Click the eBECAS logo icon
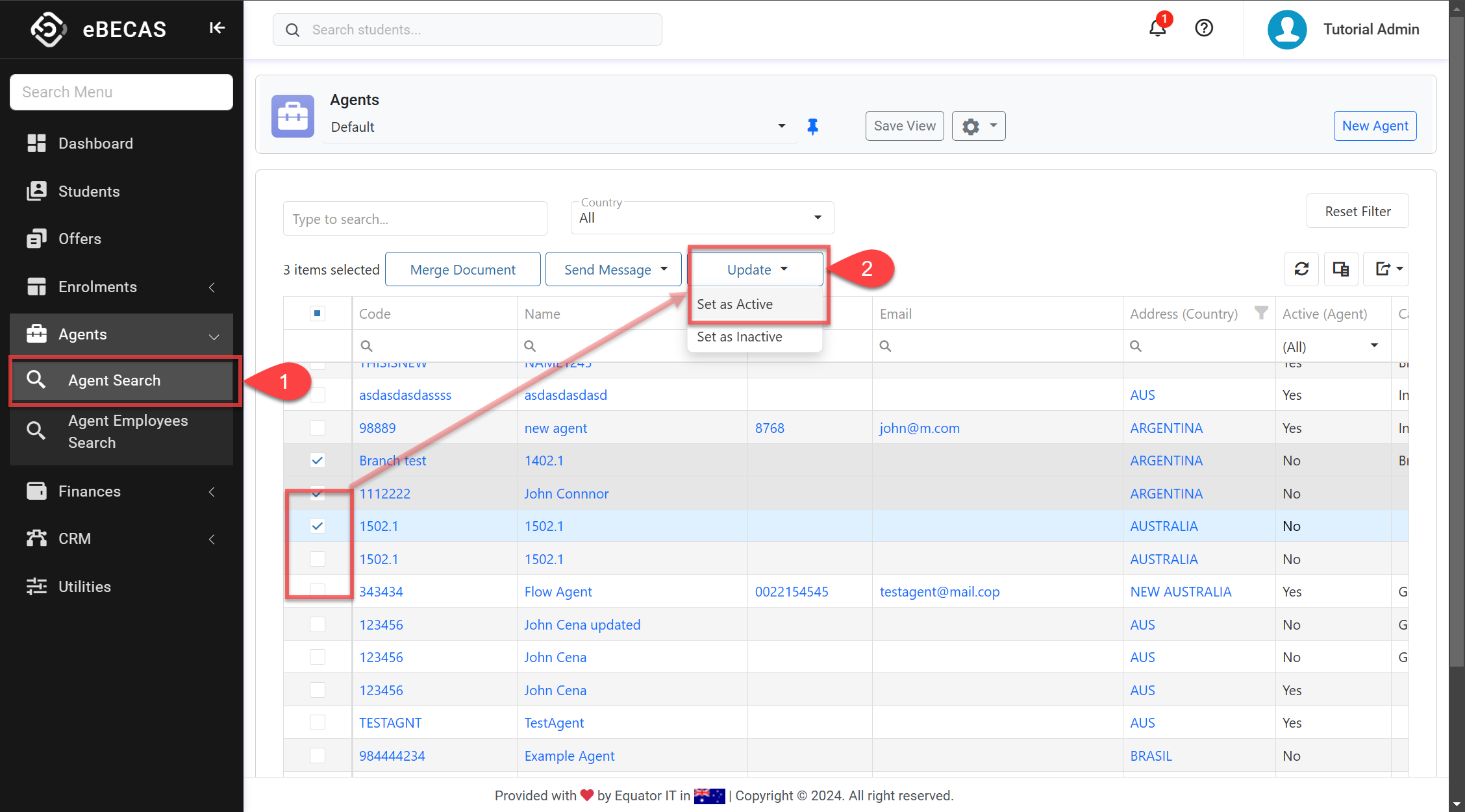The image size is (1465, 812). (49, 29)
